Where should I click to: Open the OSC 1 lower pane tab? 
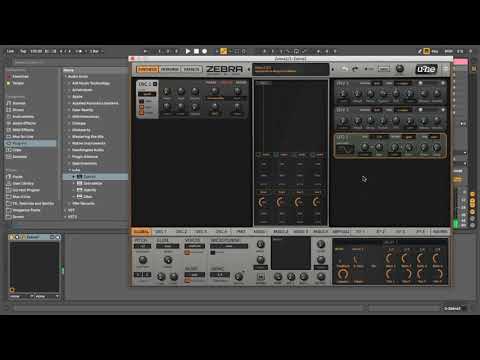[x=161, y=231]
